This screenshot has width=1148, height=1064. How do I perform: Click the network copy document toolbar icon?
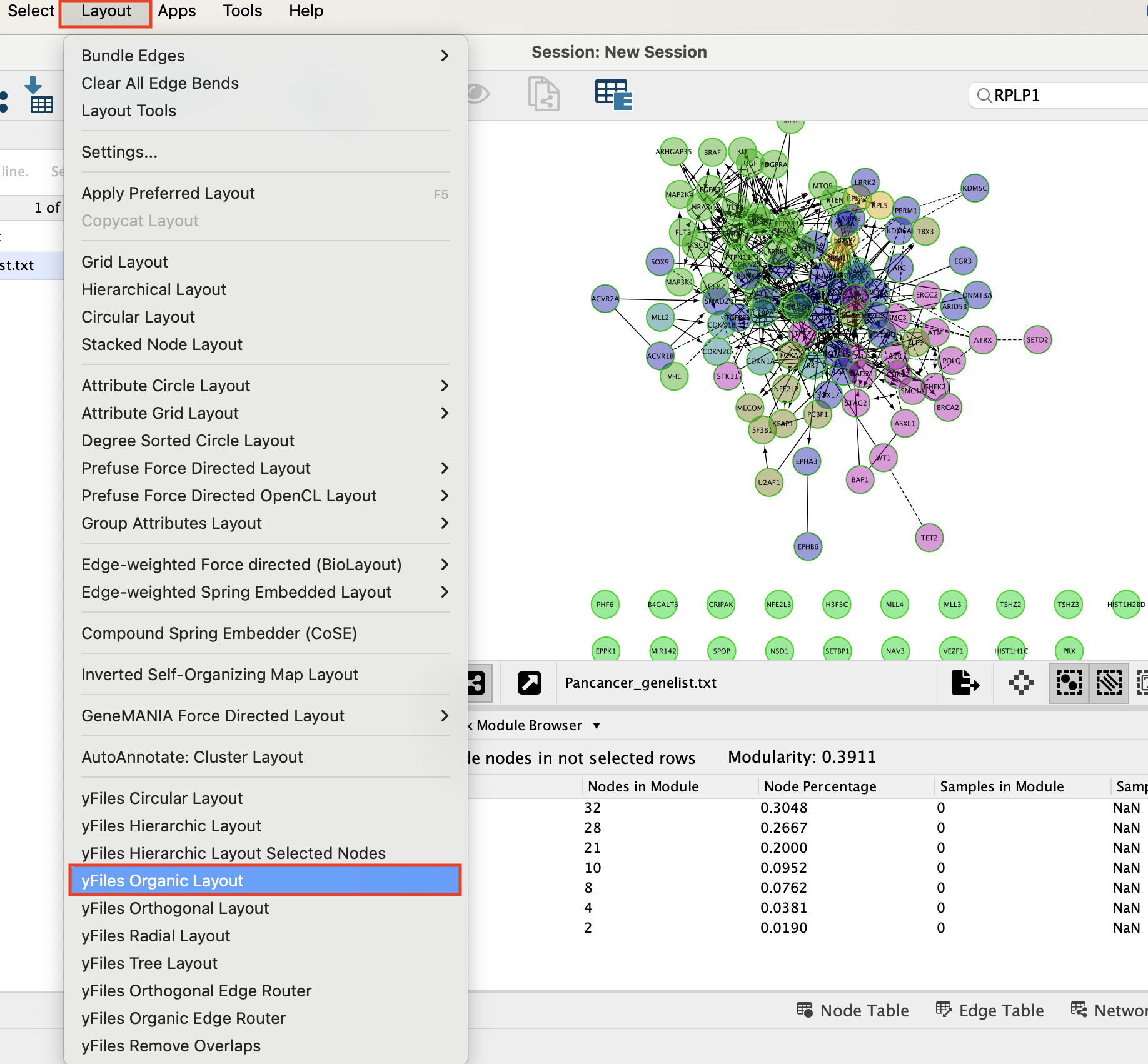(x=543, y=94)
